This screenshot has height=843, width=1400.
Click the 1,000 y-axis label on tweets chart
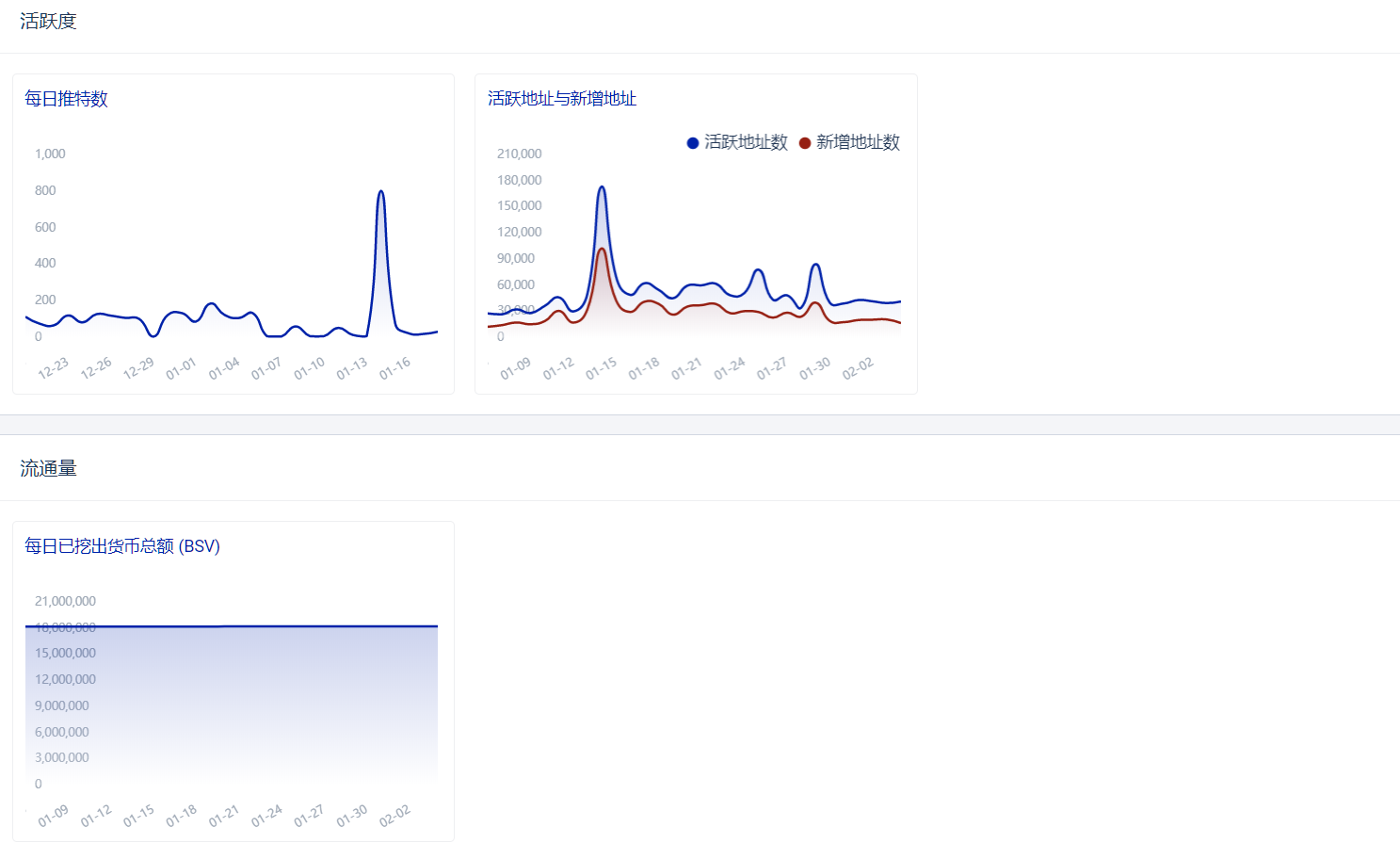click(x=50, y=154)
